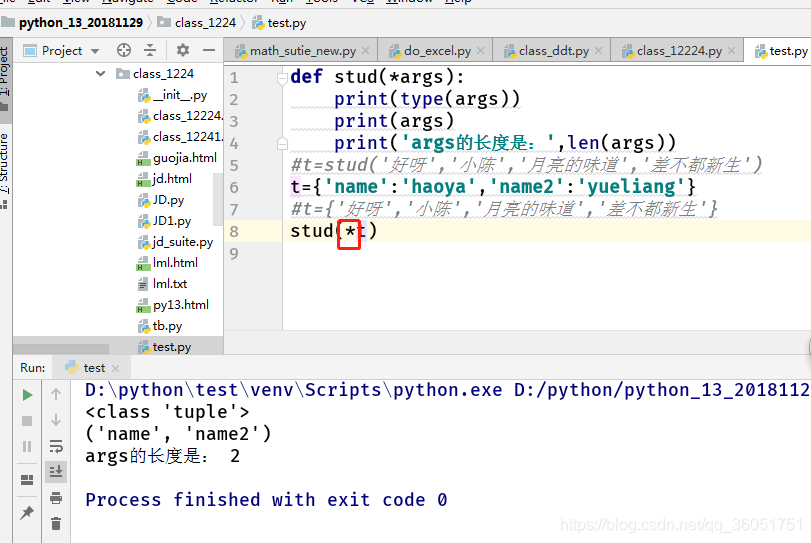Switch to do_excel.py tab
811x543 pixels.
pyautogui.click(x=437, y=51)
